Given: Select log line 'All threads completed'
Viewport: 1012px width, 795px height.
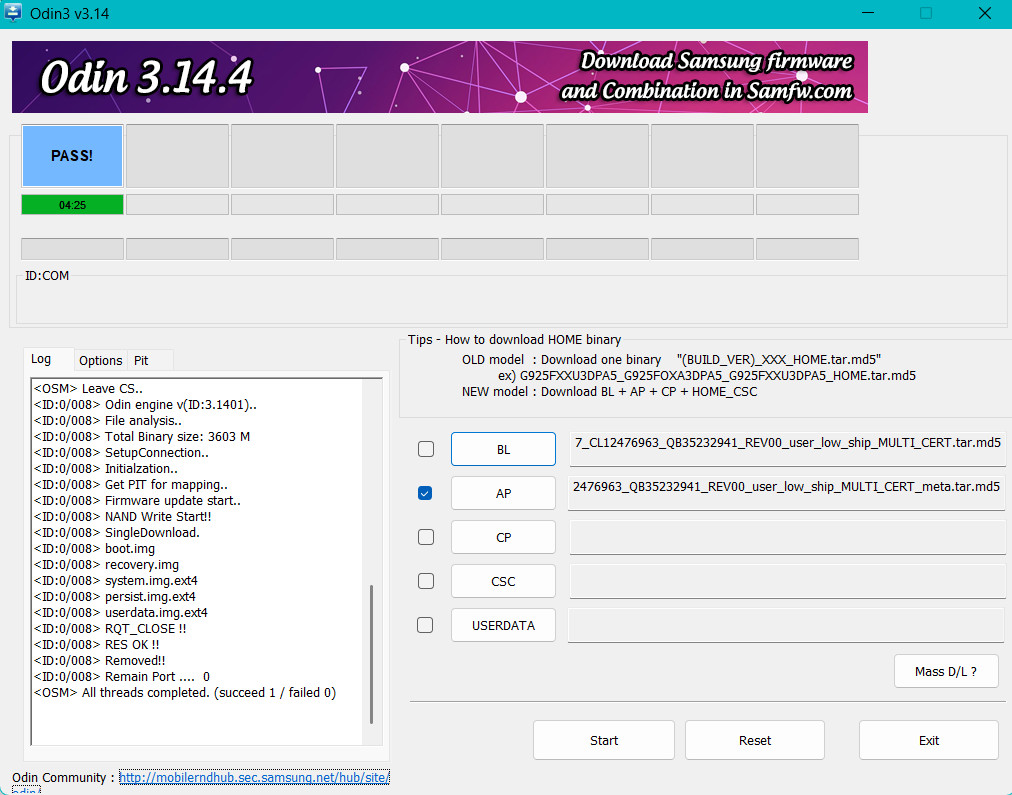Looking at the screenshot, I should pyautogui.click(x=185, y=692).
